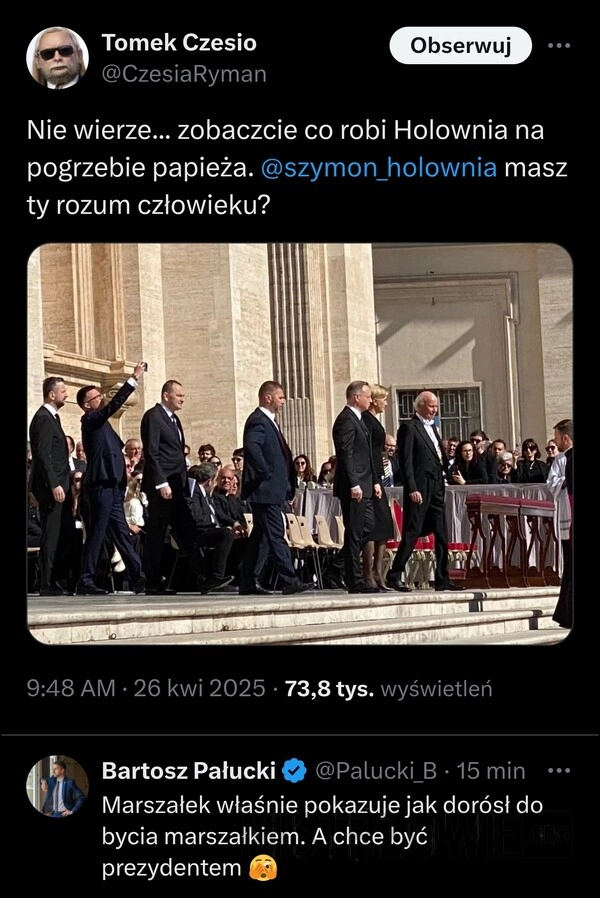Open the main post's three-dot menu
Screen dimensions: 600x898
pyautogui.click(x=559, y=45)
